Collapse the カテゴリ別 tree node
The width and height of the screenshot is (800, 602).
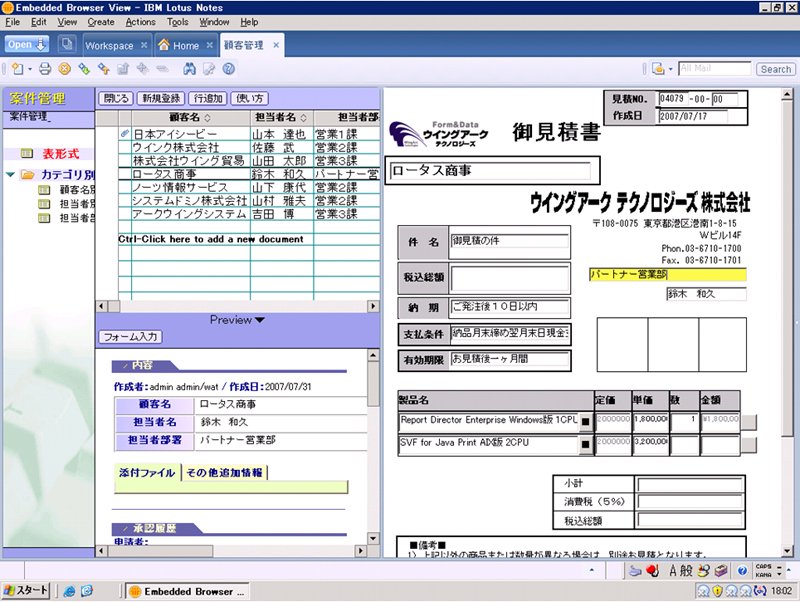pyautogui.click(x=10, y=174)
